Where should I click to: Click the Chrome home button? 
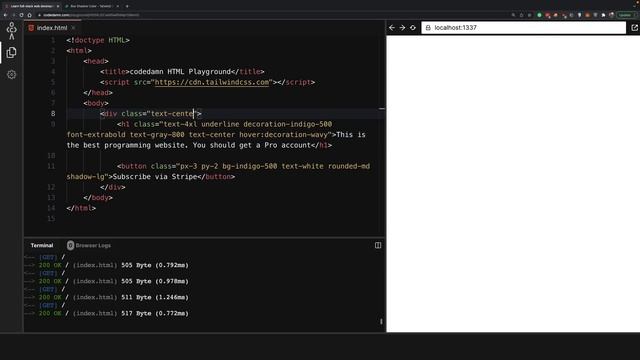[29, 15]
